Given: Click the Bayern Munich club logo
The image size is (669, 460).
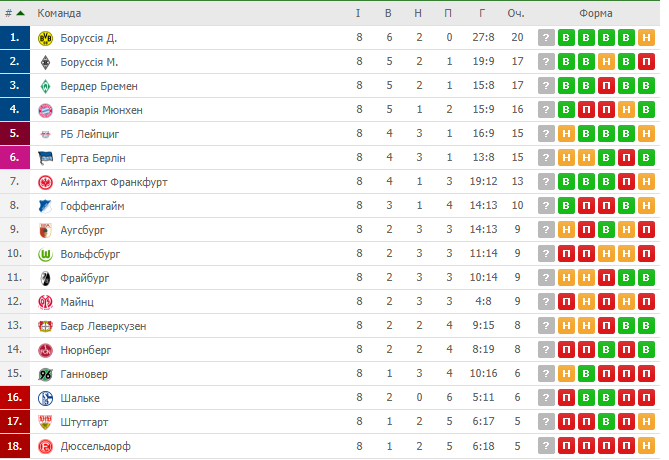Looking at the screenshot, I should (45, 110).
